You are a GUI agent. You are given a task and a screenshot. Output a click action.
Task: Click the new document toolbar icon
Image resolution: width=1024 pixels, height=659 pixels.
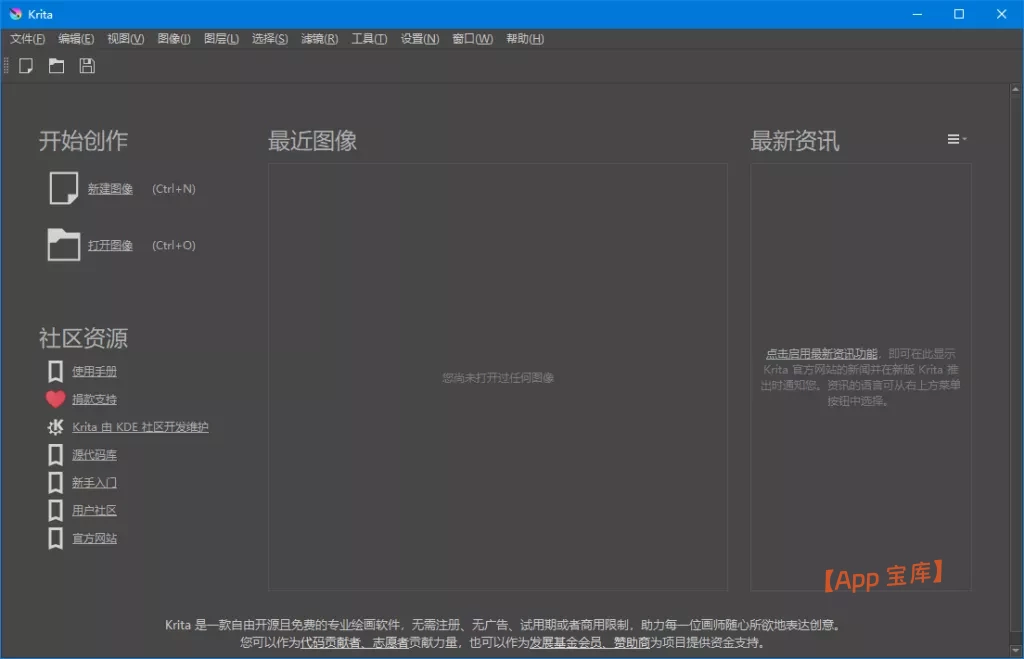(26, 66)
